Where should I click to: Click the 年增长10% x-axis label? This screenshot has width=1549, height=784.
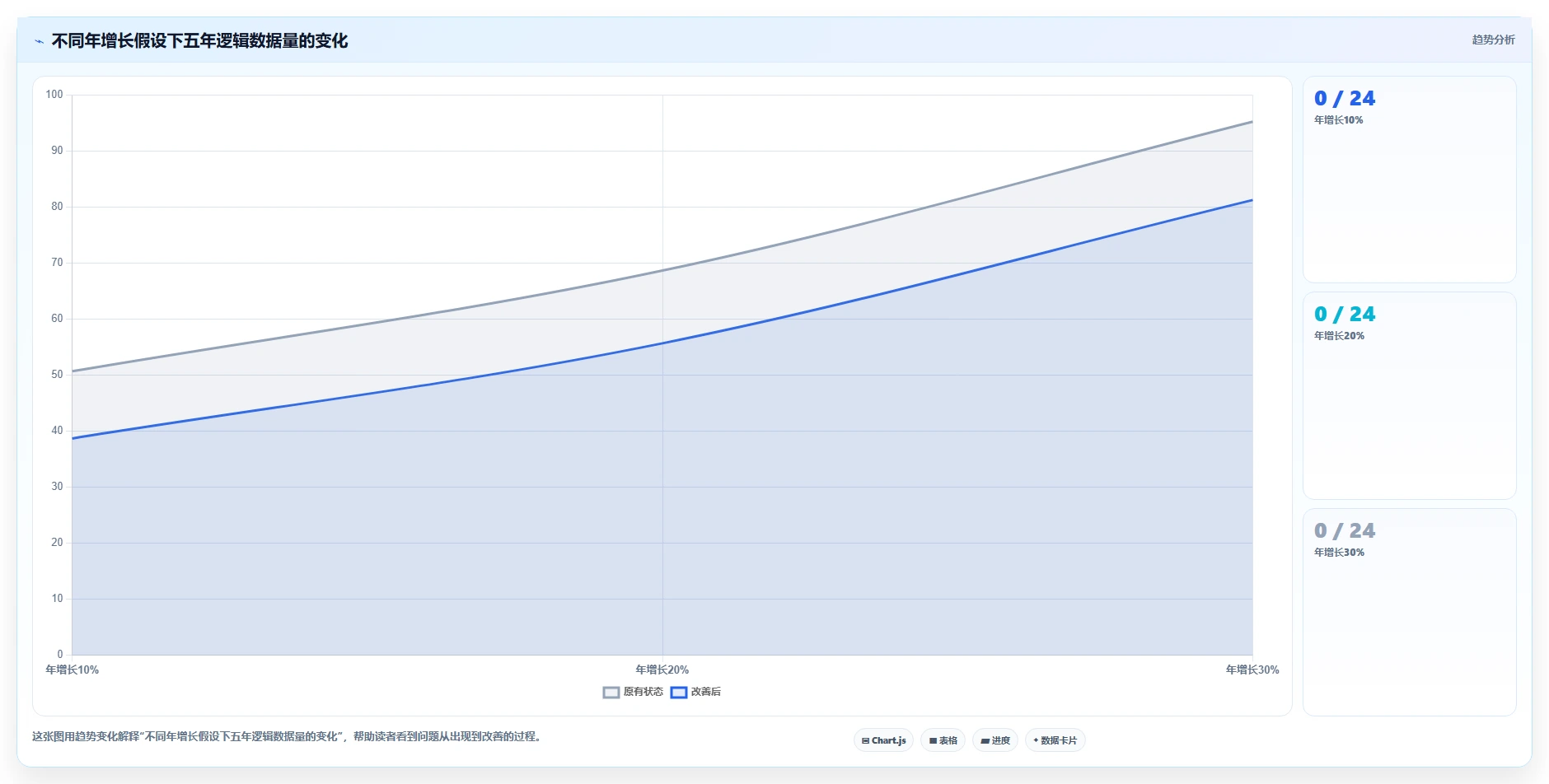tap(73, 670)
